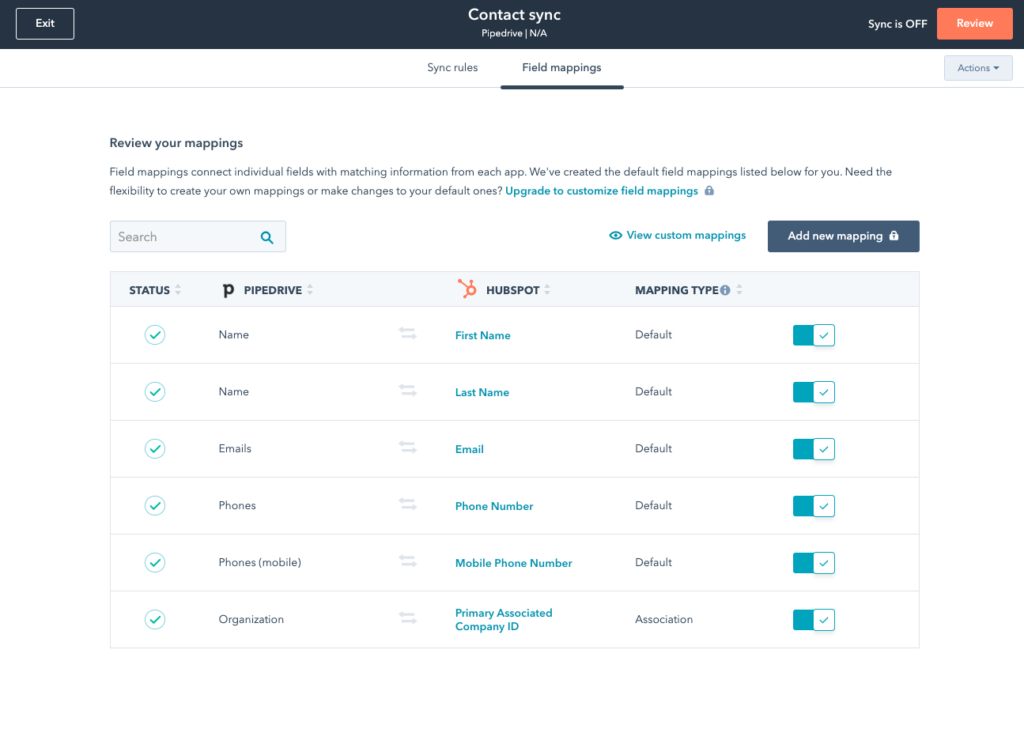Turn off the Phone Number mapping toggle

[x=814, y=506]
